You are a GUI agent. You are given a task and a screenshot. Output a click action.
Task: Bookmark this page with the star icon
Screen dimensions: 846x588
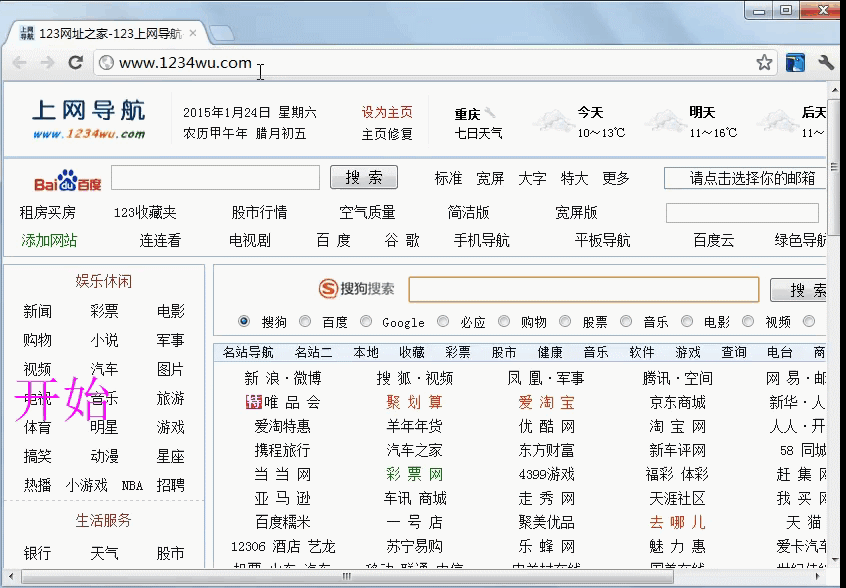(x=764, y=63)
